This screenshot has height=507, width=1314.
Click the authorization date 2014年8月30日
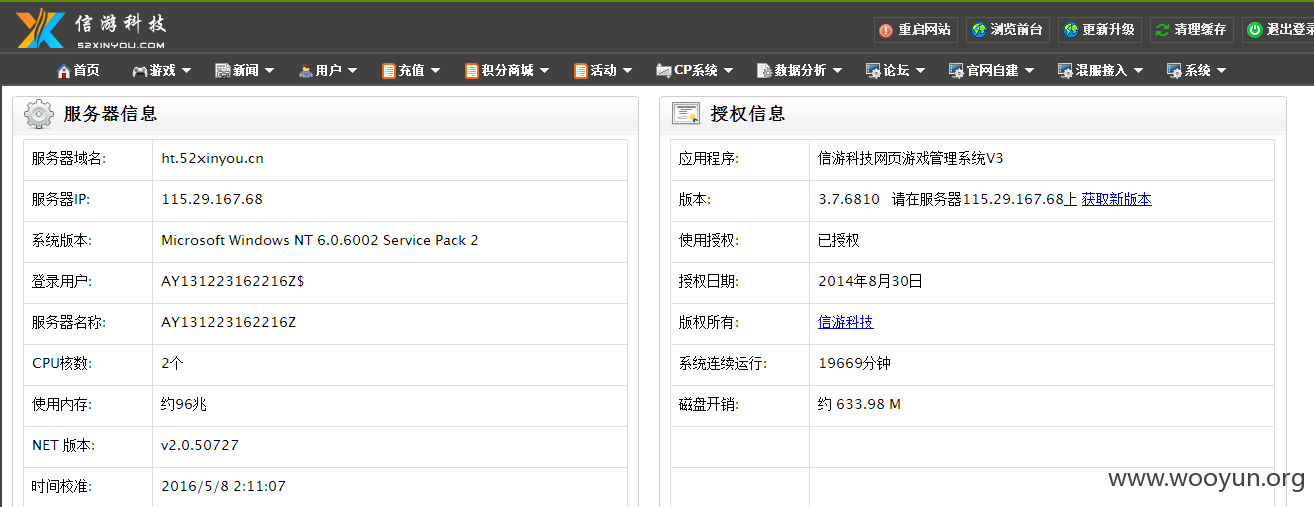coord(870,281)
